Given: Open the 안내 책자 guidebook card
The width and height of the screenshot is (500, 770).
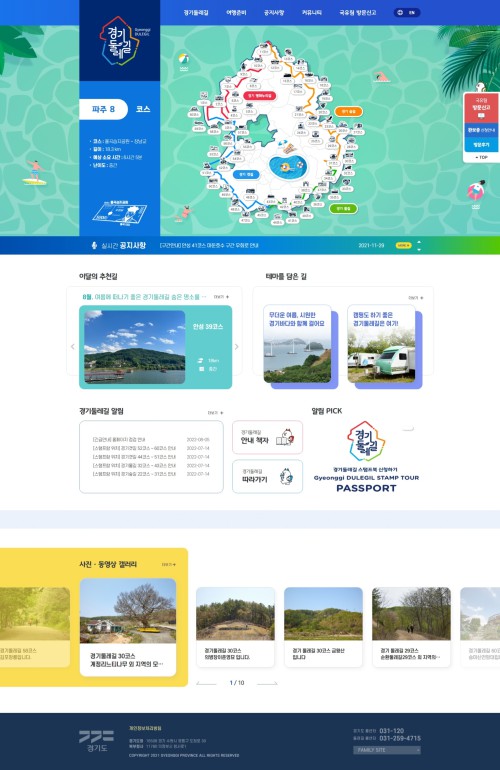Looking at the screenshot, I should 267,437.
